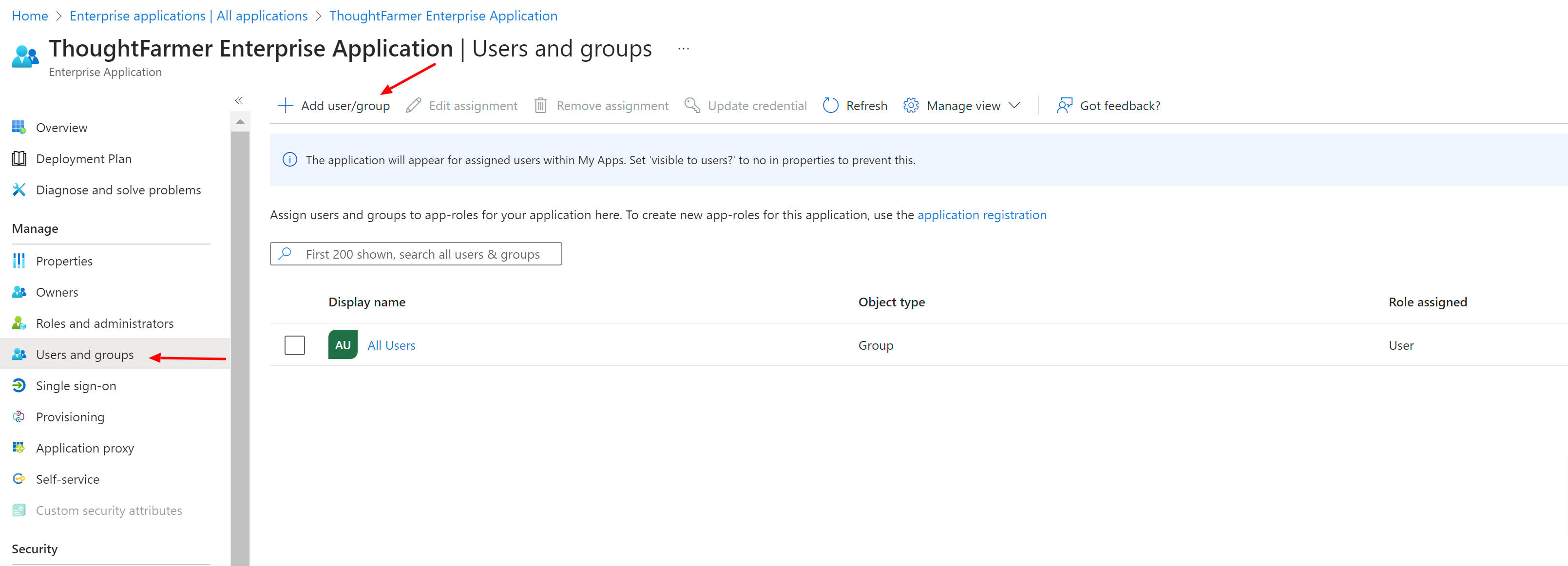
Task: Click the Home breadcrumb link
Action: [30, 16]
